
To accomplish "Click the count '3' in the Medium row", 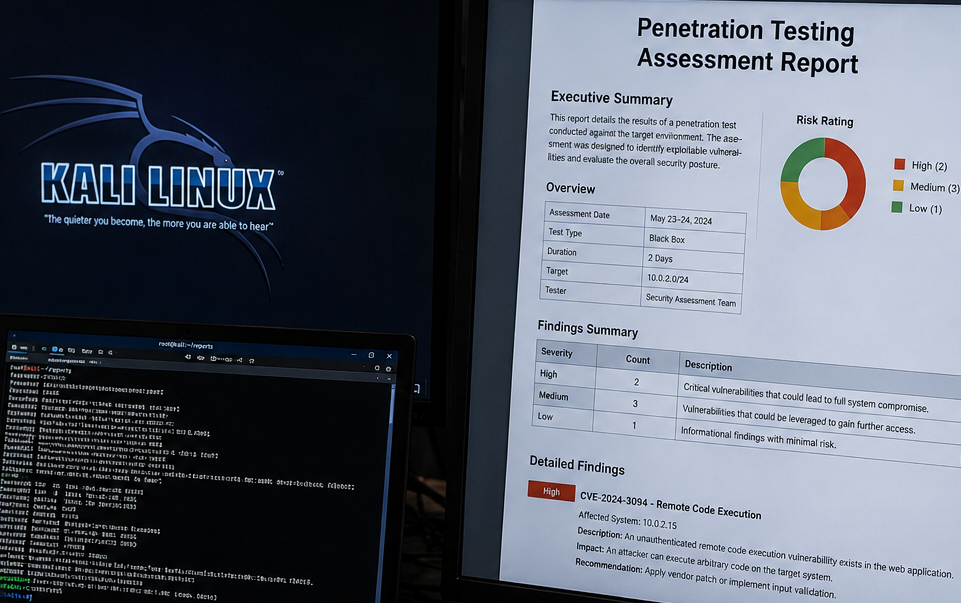I will [635, 403].
